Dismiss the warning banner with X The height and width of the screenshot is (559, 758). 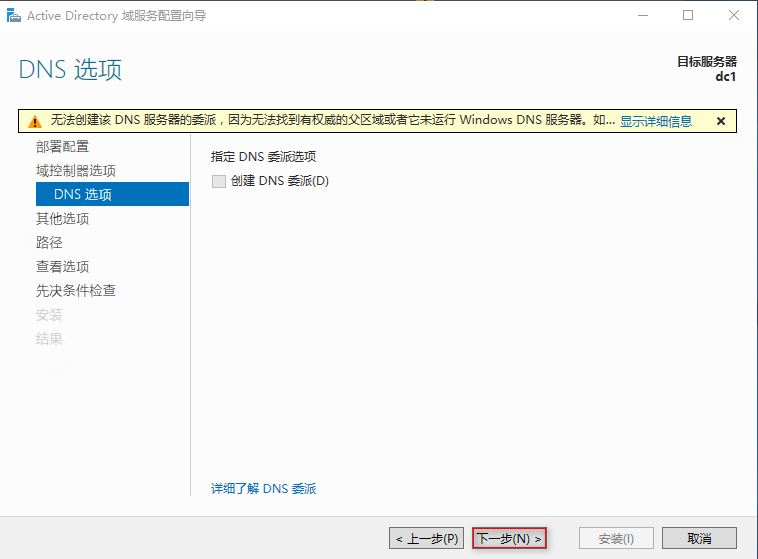720,121
